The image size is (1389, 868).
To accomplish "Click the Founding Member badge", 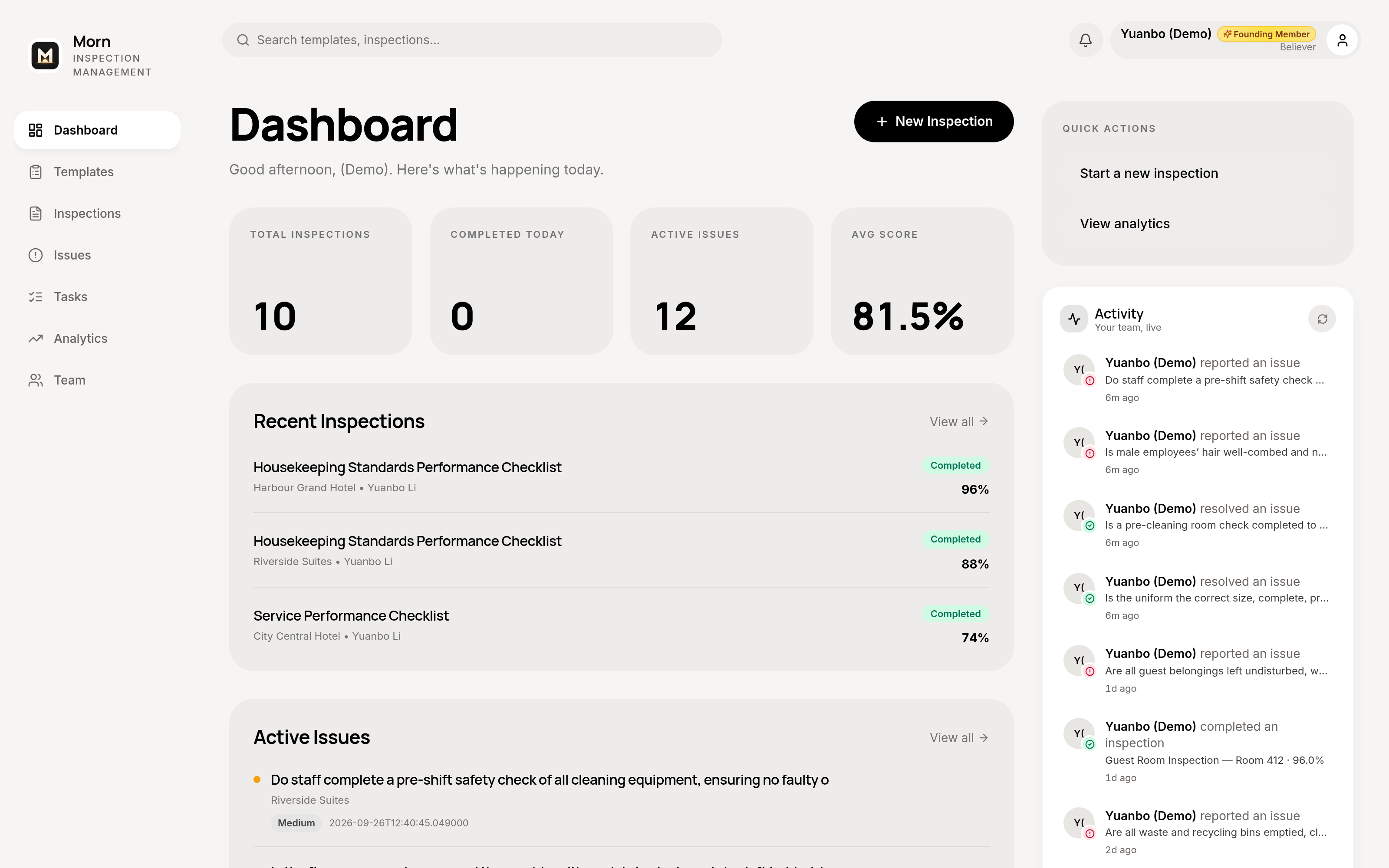I will [1266, 34].
